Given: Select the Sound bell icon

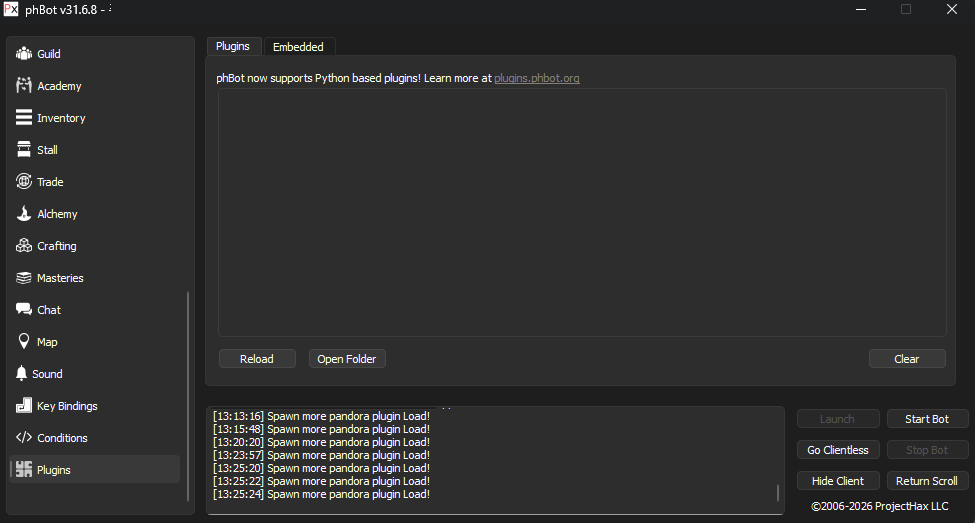Looking at the screenshot, I should 24,374.
